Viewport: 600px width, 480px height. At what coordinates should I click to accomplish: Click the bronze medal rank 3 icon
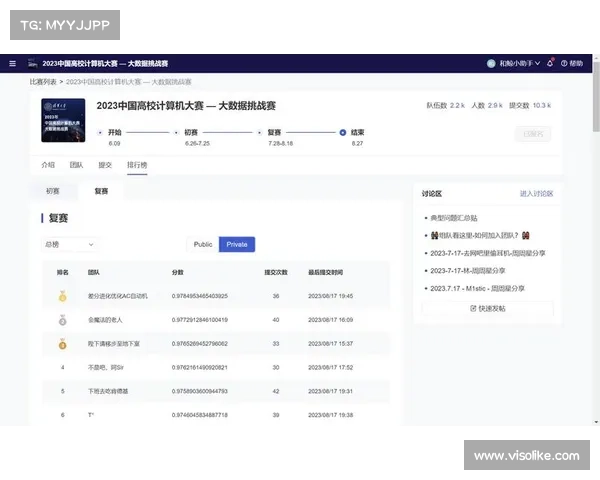(62, 343)
